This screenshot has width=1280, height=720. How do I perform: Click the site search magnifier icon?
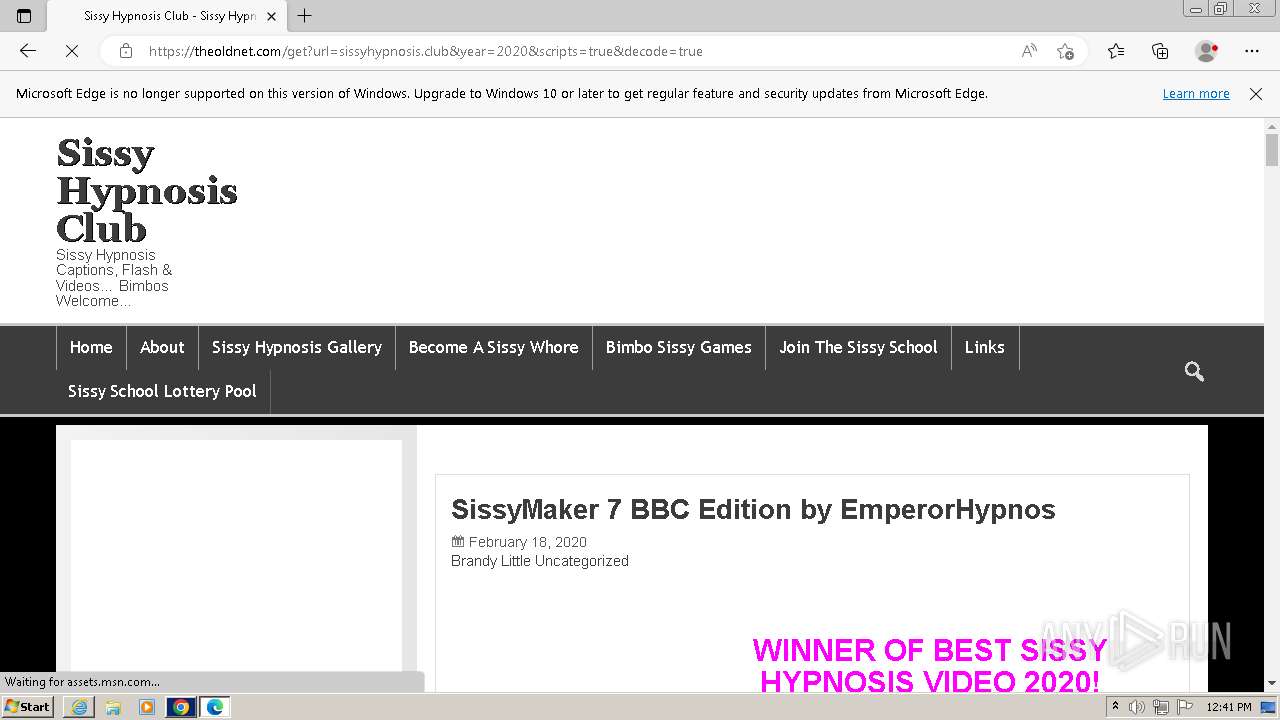click(1194, 371)
